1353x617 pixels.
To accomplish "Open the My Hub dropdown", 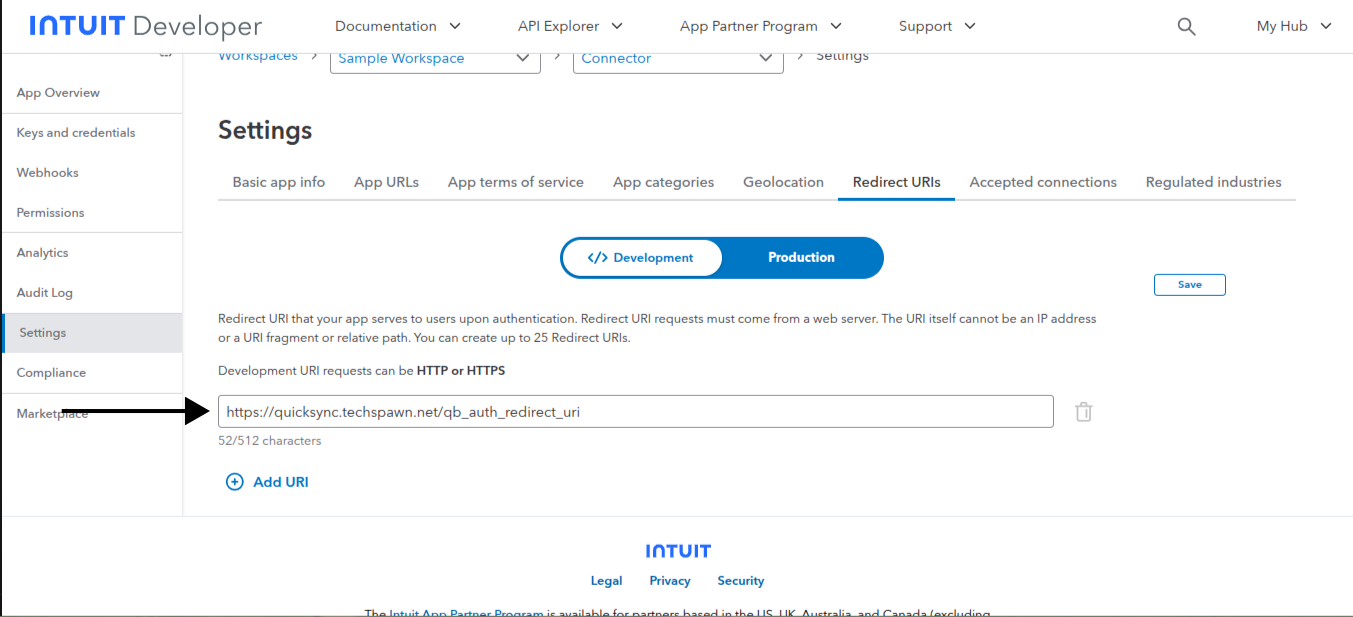I will 1294,26.
